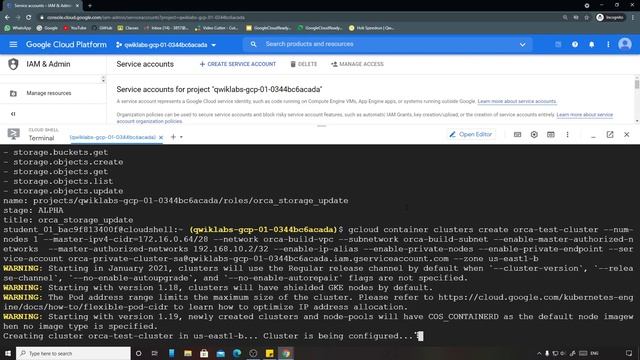Click the DELETE service account button
This screenshot has width=640, height=360.
pos(304,64)
